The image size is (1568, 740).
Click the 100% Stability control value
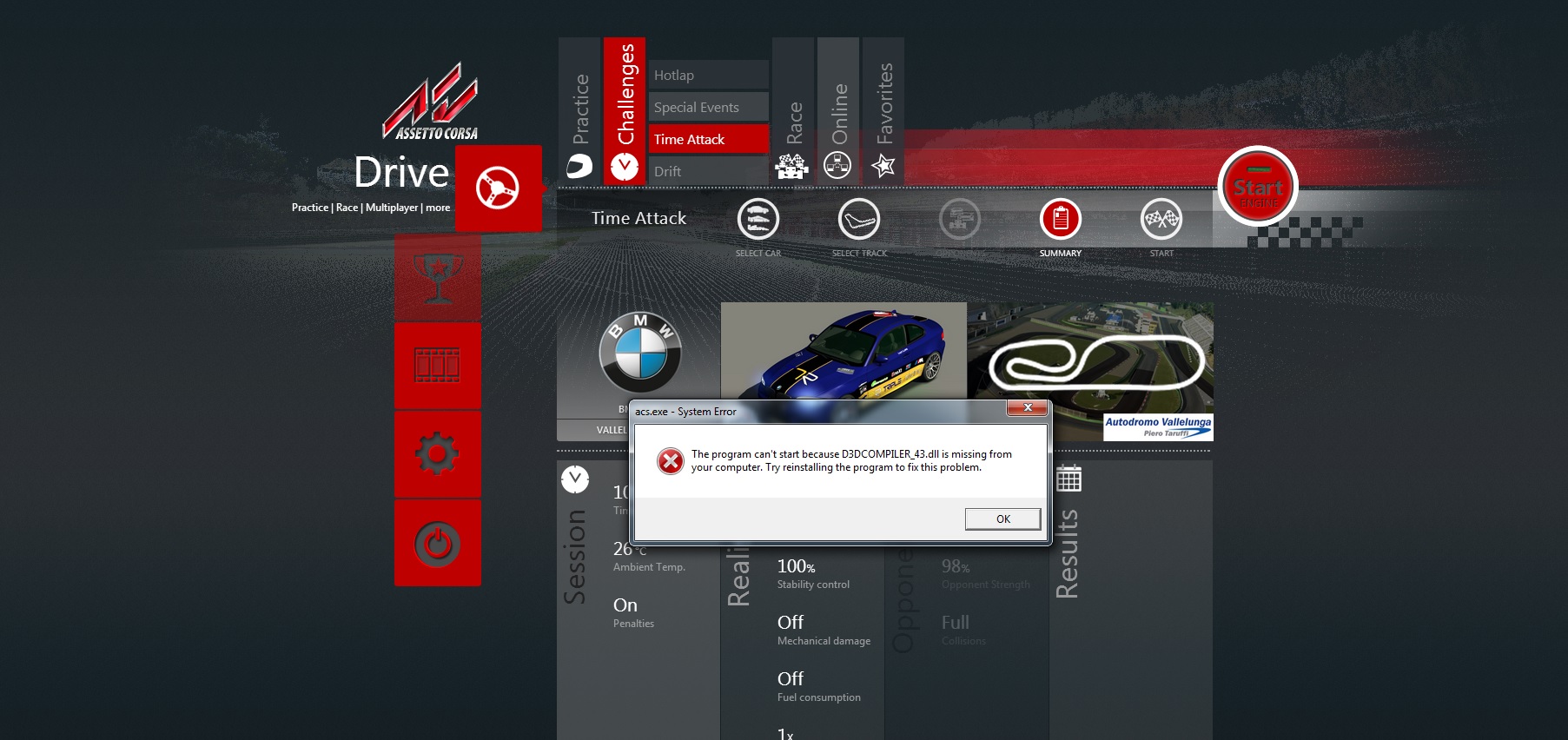click(797, 566)
